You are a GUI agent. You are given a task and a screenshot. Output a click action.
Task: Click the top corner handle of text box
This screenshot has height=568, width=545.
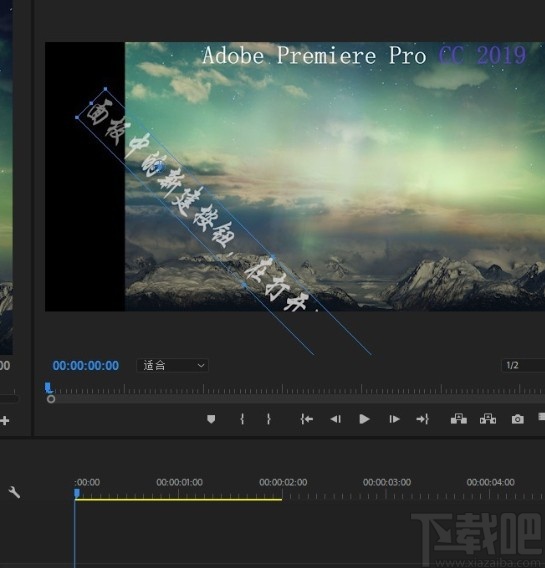[x=105, y=89]
